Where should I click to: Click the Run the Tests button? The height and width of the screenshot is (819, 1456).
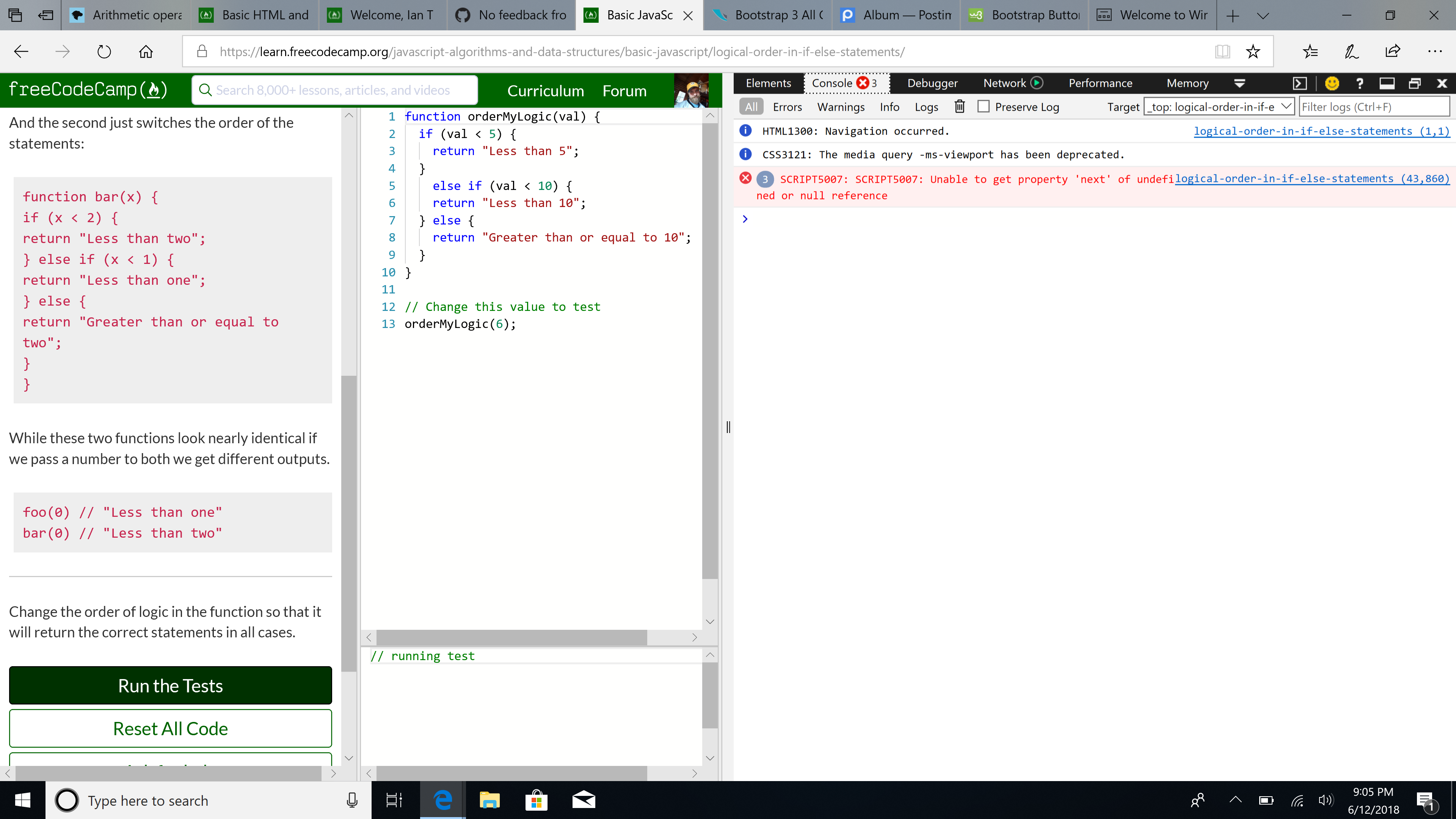(169, 685)
